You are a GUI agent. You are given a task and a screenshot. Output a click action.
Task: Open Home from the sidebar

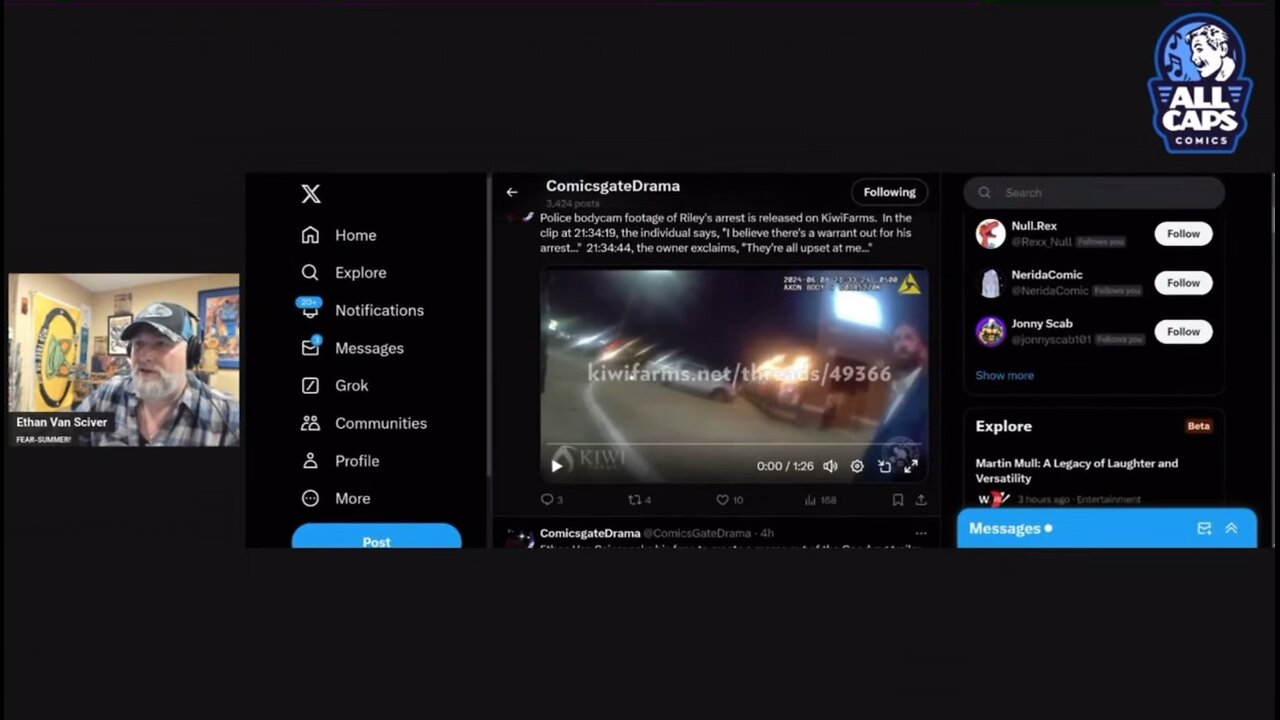(x=339, y=235)
